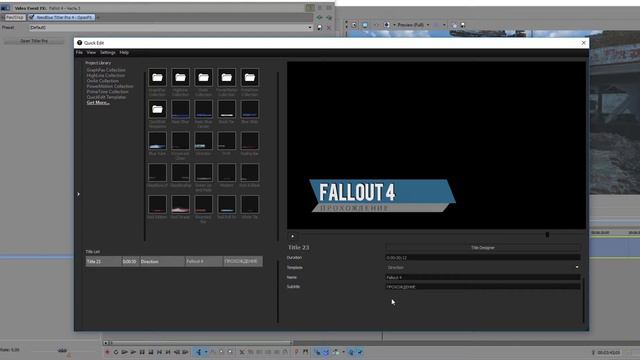Open the Help menu in Quick Edit
Screen dimensions: 640x360
coord(124,53)
